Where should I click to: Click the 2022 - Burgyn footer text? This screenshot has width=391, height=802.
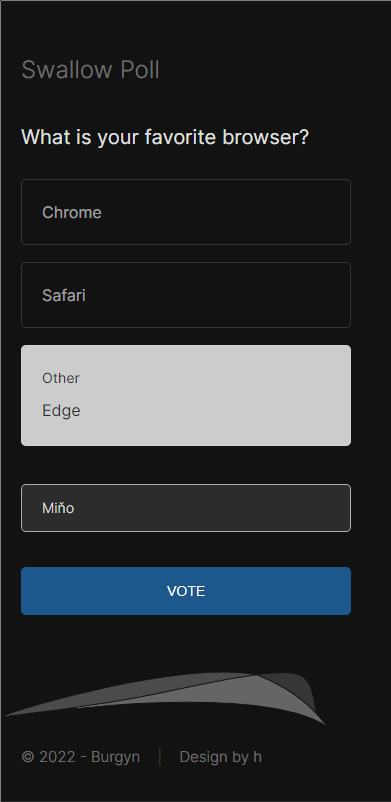point(90,757)
